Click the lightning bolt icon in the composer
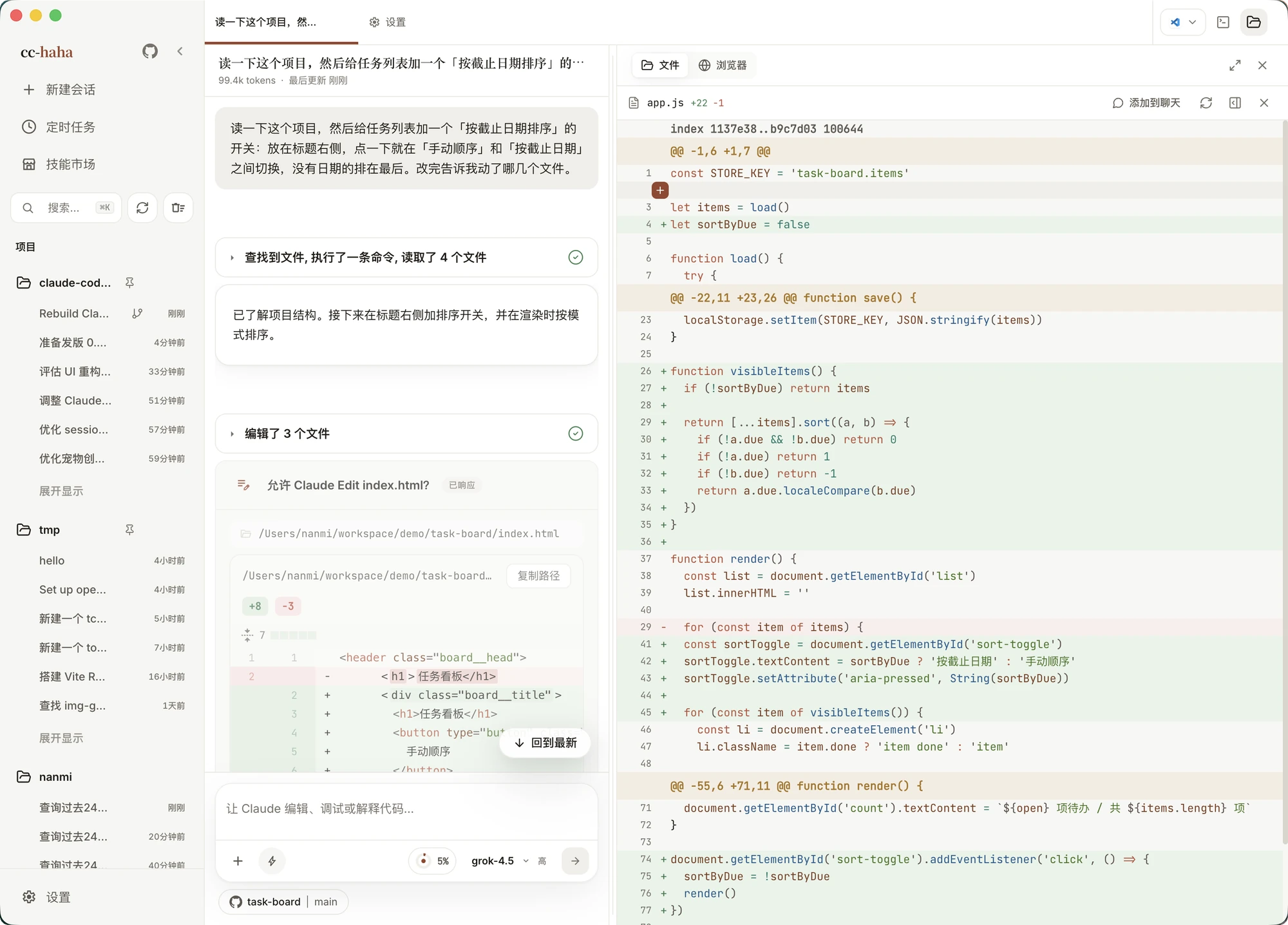This screenshot has height=925, width=1288. point(272,861)
